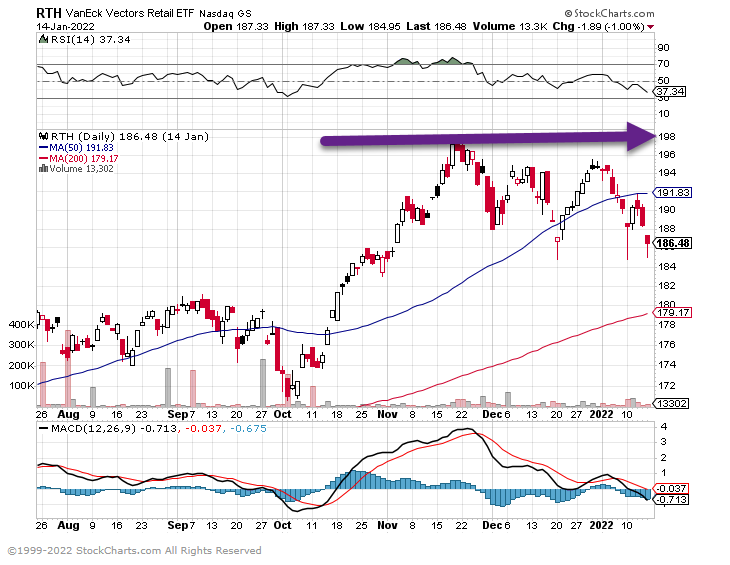
Task: Click the 90 label on the RSI axis
Action: point(663,47)
